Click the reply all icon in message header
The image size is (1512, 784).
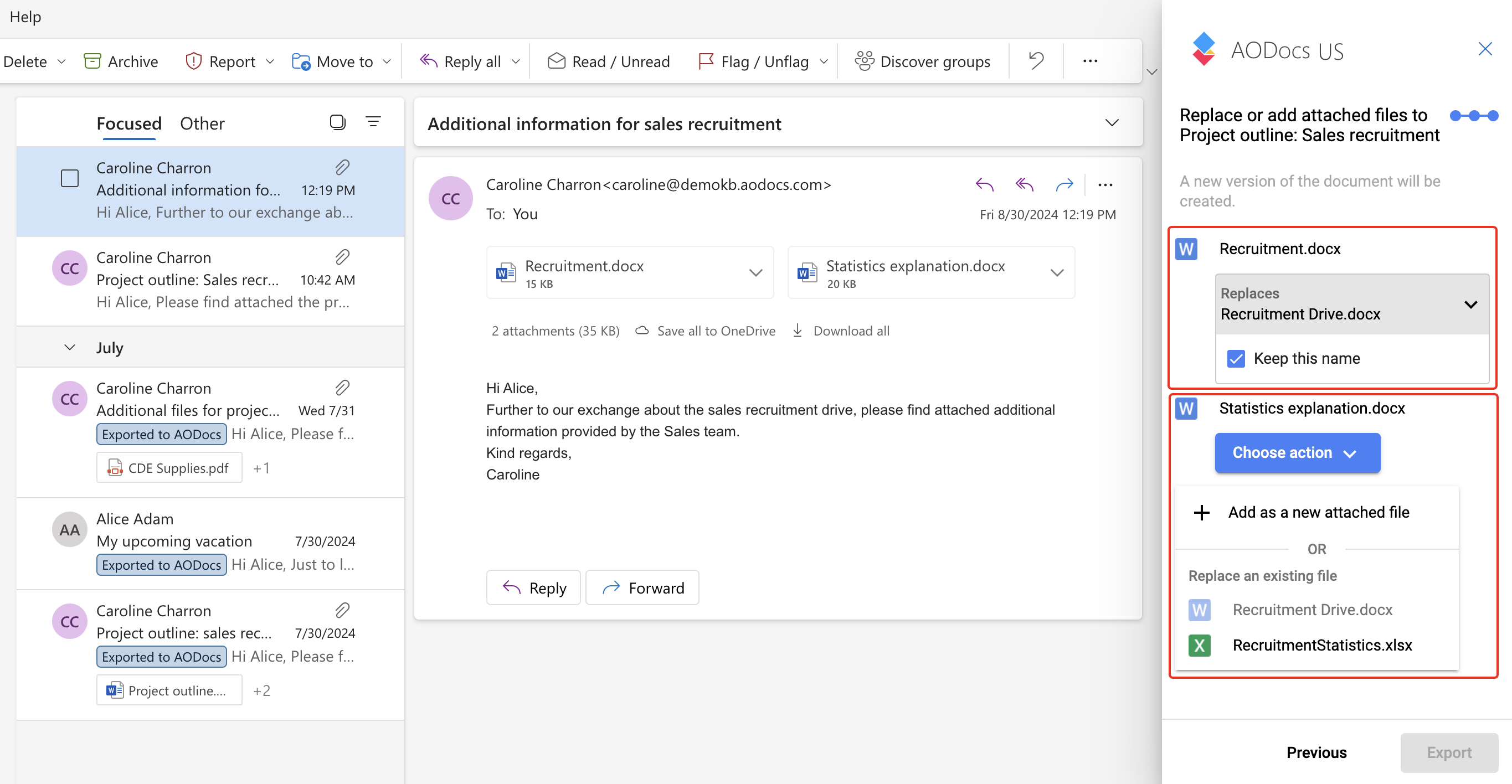point(1024,185)
